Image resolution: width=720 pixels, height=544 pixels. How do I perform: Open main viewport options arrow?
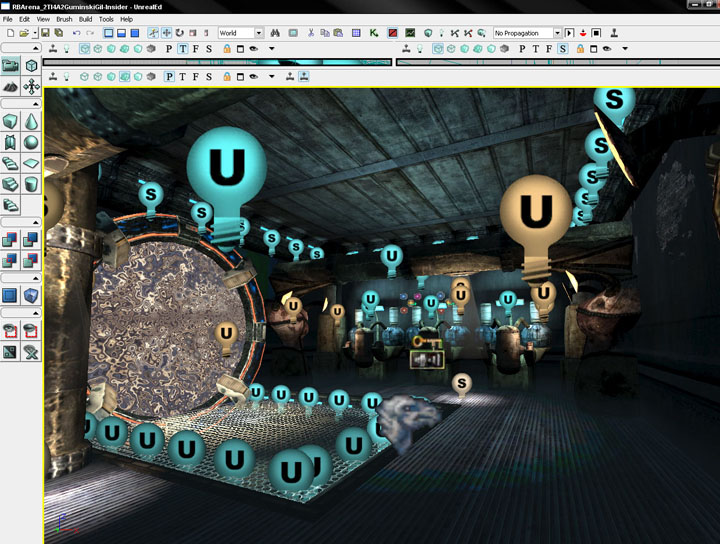tap(272, 77)
